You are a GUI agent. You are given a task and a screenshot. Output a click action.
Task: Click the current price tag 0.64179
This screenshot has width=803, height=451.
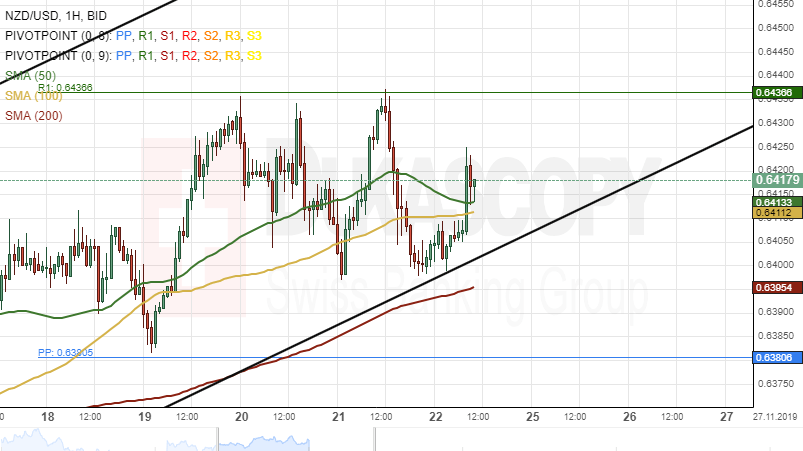tap(777, 180)
